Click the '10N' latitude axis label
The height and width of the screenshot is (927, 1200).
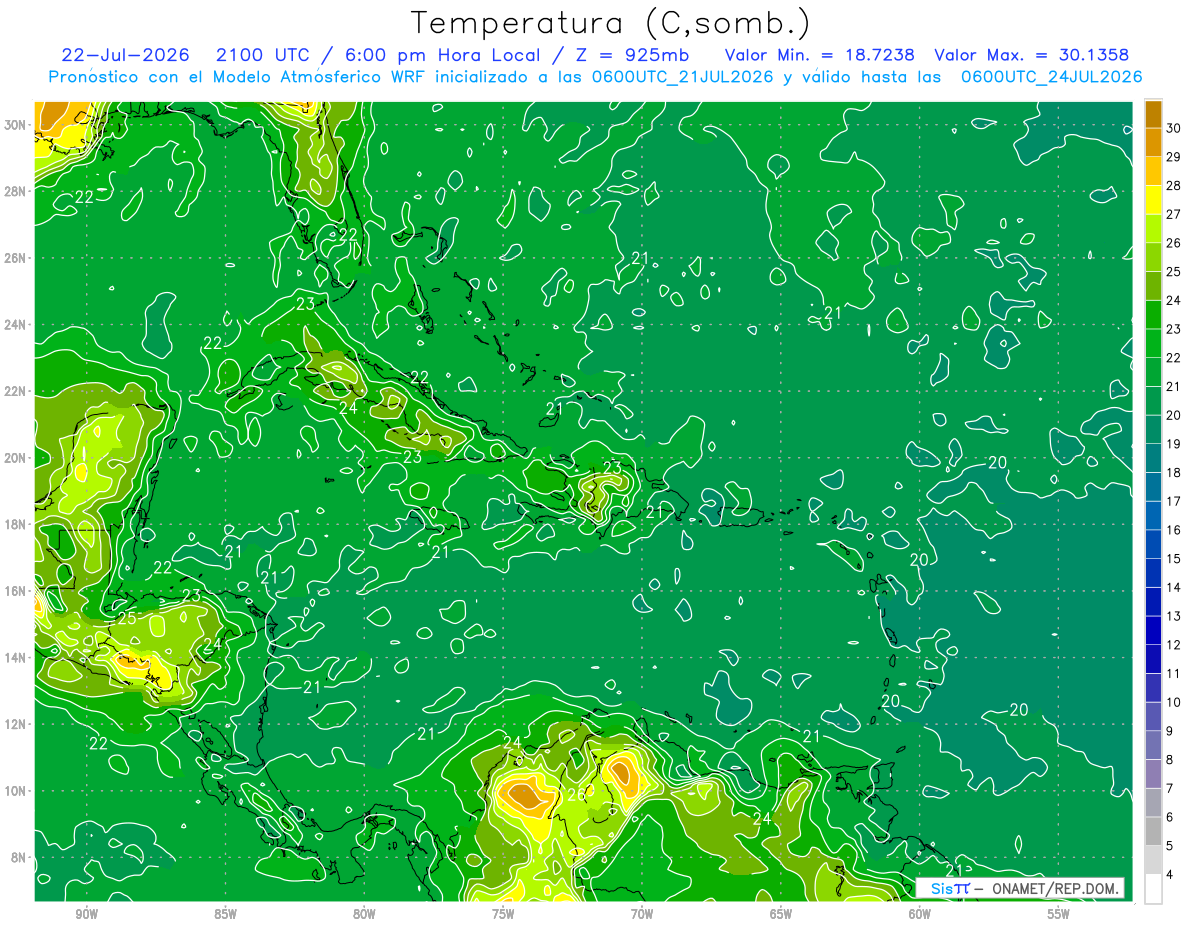click(x=17, y=791)
